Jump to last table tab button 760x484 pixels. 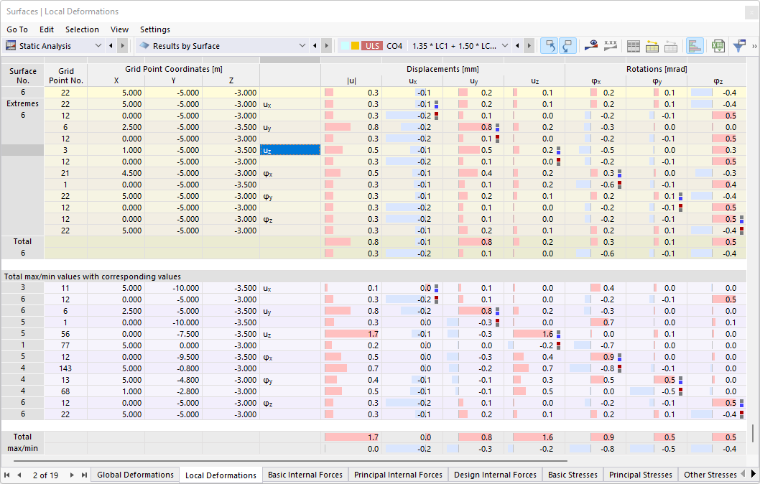84,475
